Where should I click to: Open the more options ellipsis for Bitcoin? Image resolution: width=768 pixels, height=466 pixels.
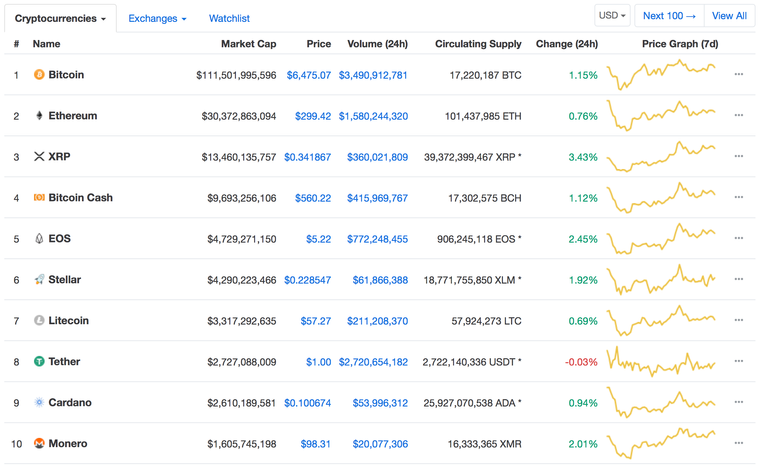739,74
